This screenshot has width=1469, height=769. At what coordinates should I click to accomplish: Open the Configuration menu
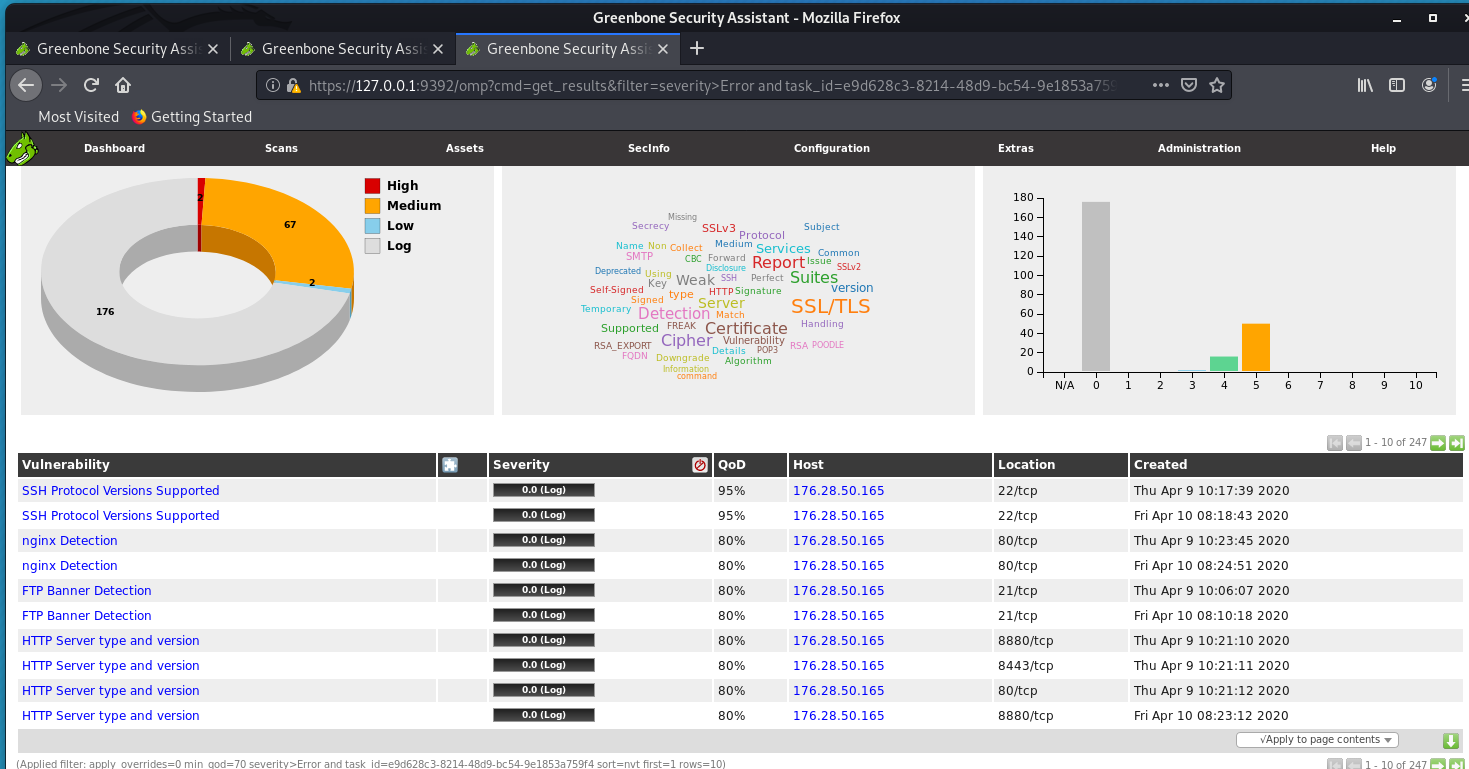pos(832,148)
